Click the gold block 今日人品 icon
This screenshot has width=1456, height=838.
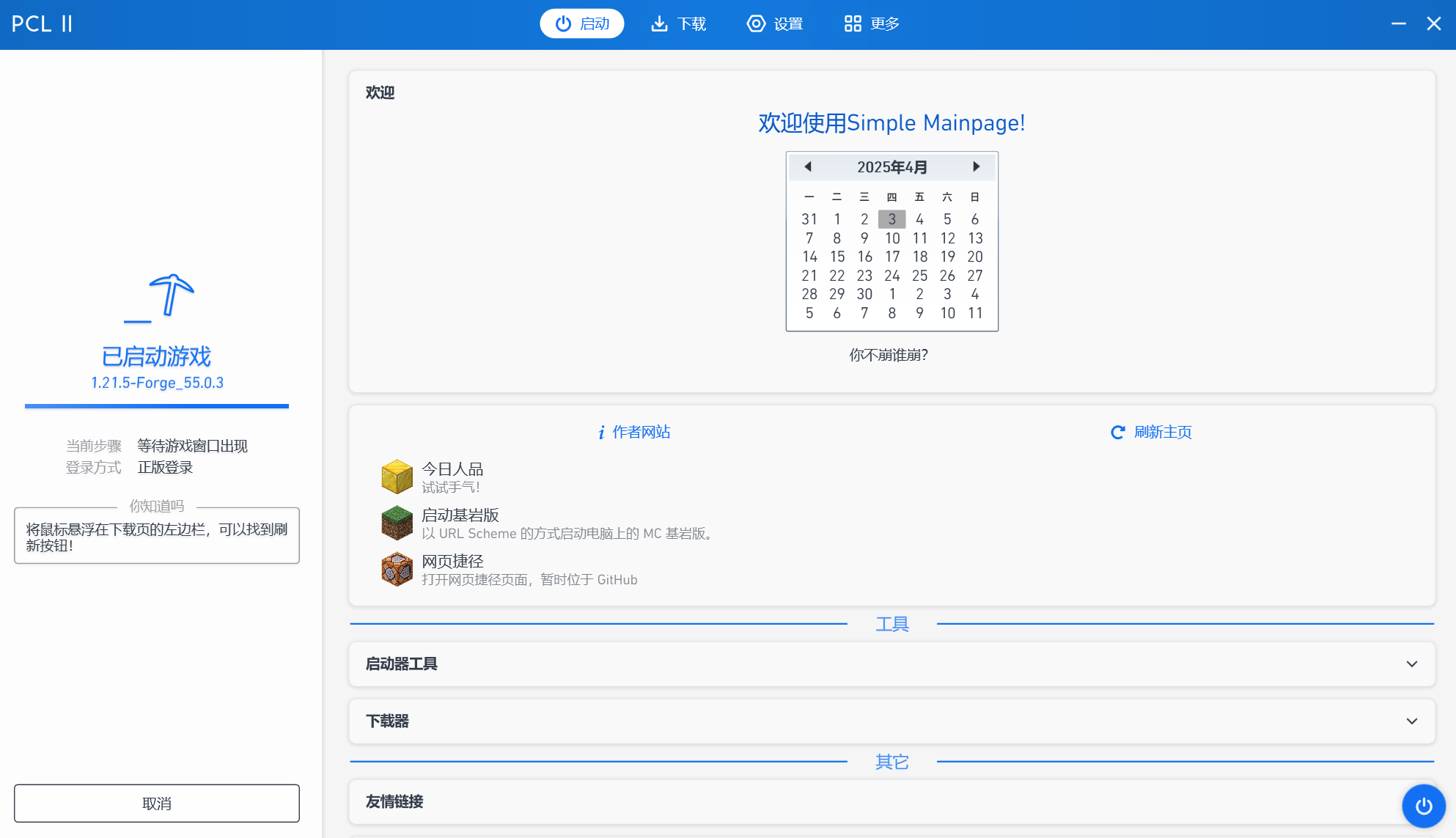point(397,477)
